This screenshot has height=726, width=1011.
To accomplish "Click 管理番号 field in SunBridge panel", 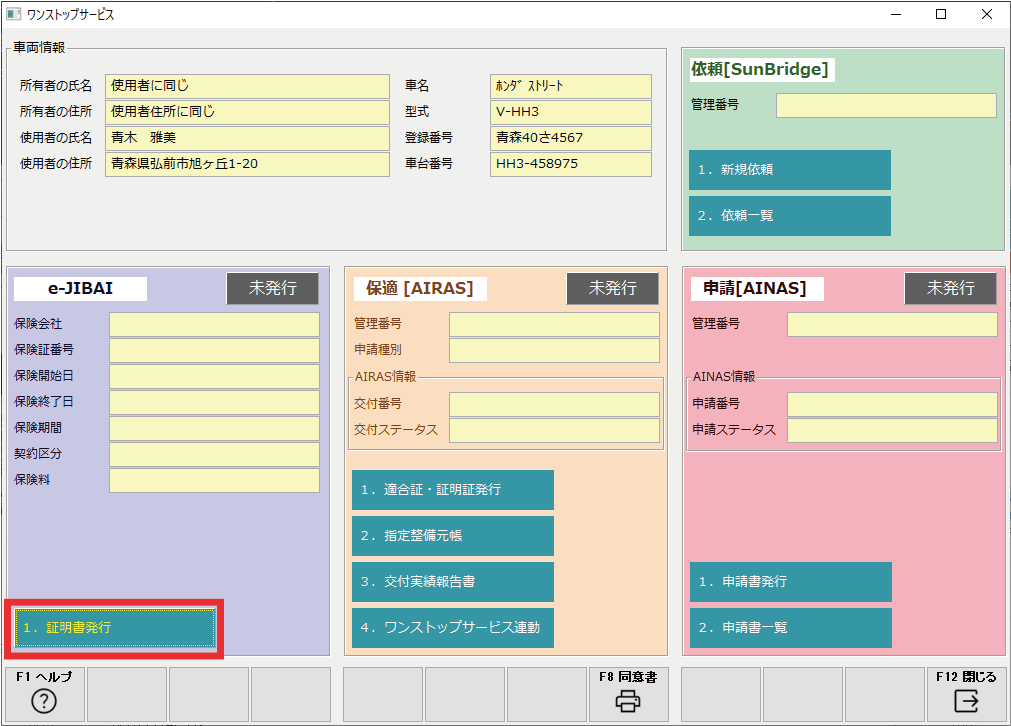I will tap(887, 105).
